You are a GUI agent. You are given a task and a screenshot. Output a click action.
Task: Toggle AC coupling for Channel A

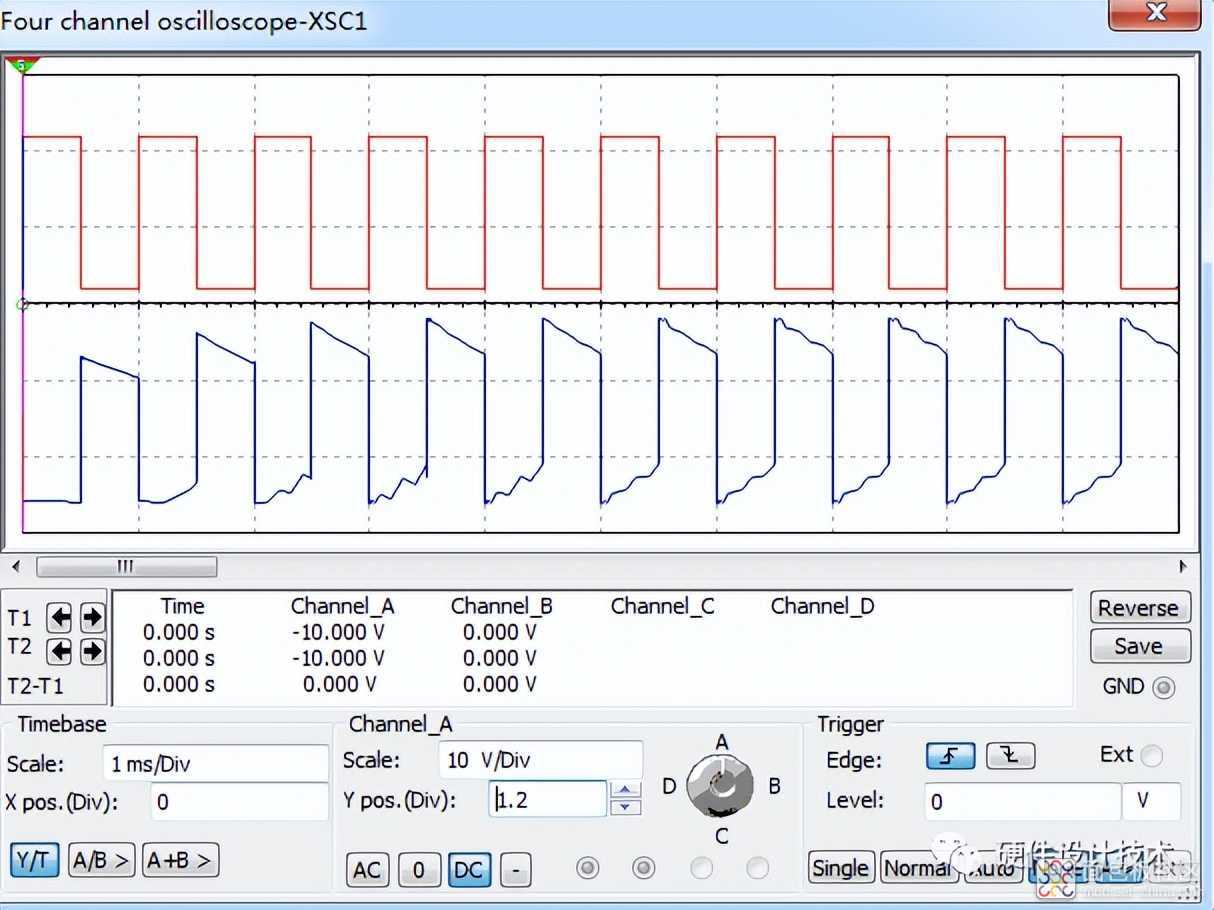[367, 870]
